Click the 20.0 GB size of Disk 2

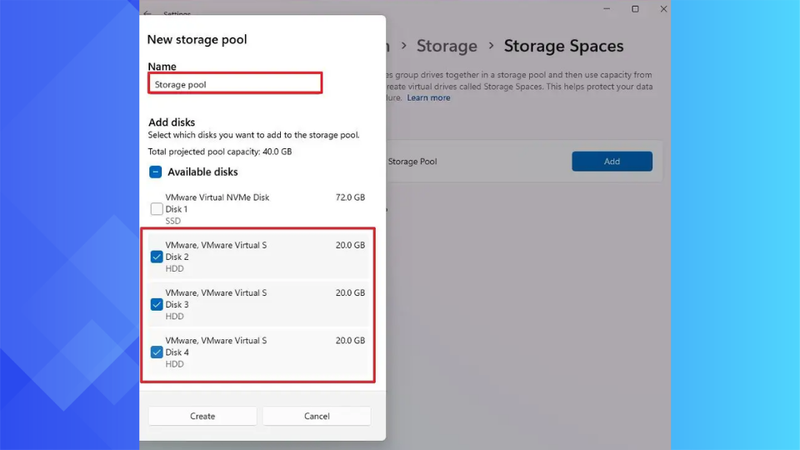[x=350, y=245]
